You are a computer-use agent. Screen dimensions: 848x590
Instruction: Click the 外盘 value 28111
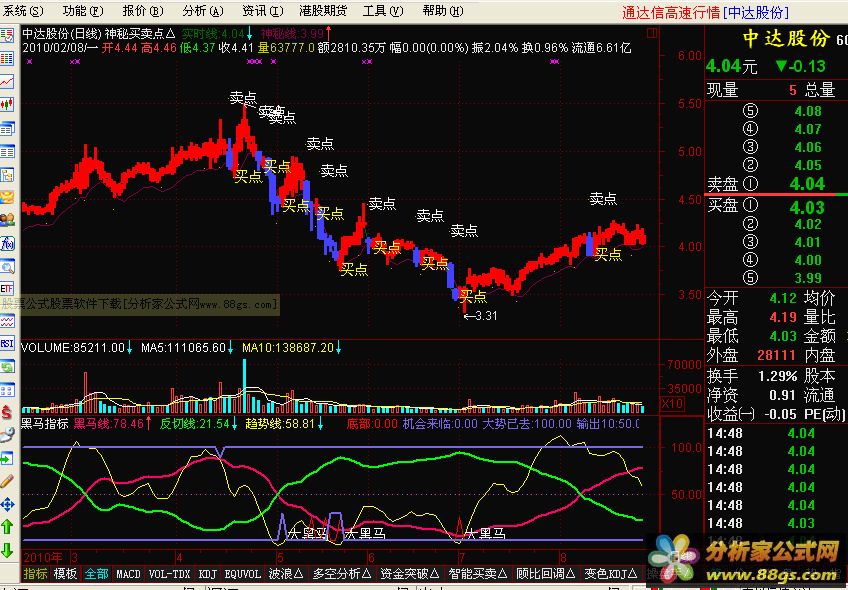[777, 355]
